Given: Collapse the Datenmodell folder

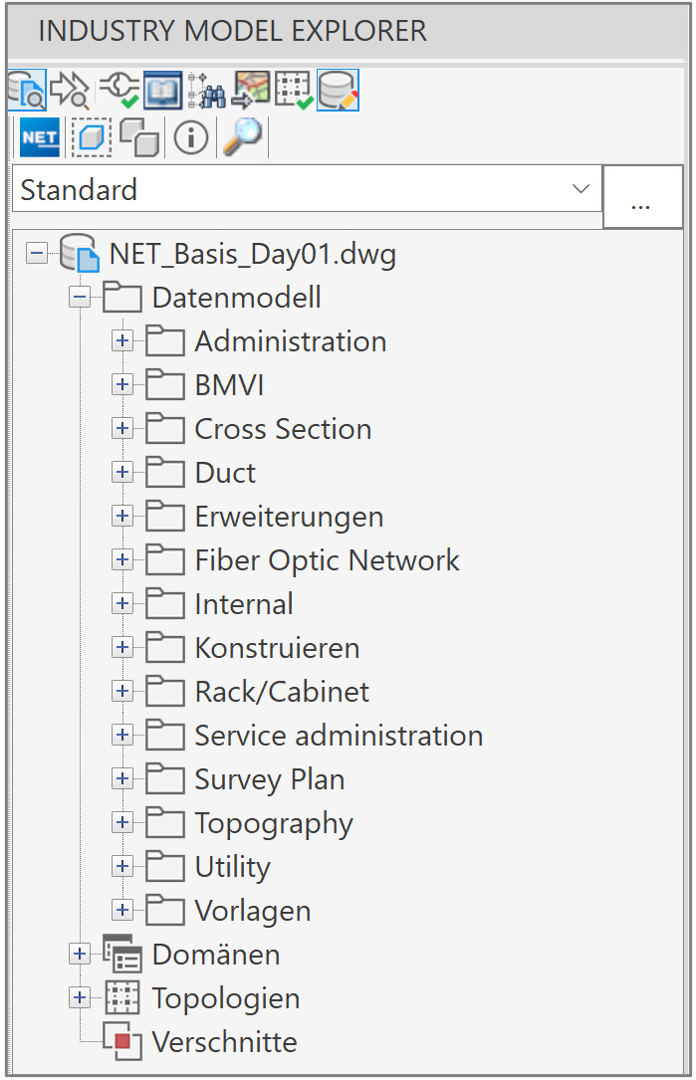Looking at the screenshot, I should (x=78, y=297).
